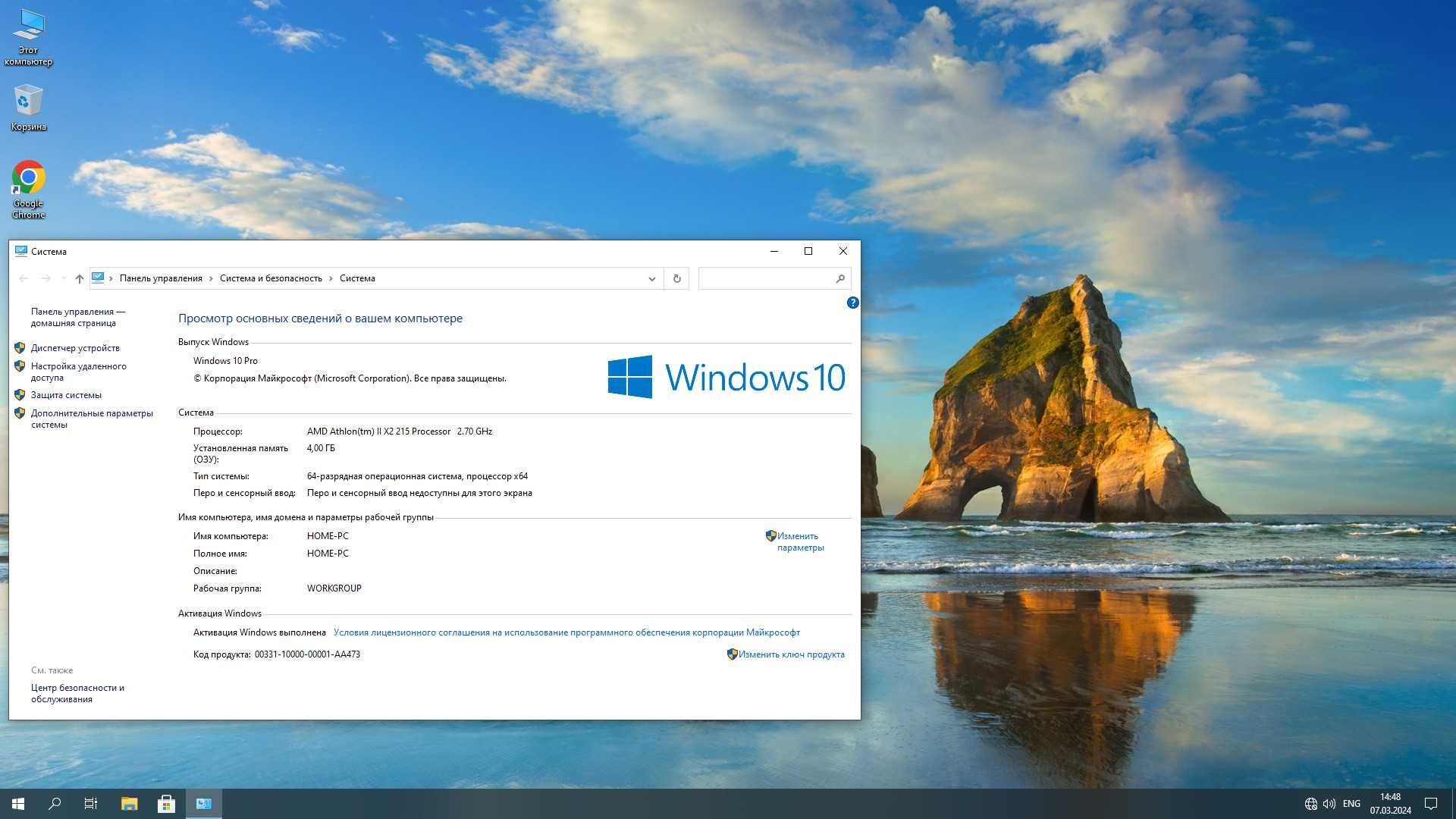Open Дополнительные параметры системы
1456x819 pixels.
pyautogui.click(x=92, y=419)
